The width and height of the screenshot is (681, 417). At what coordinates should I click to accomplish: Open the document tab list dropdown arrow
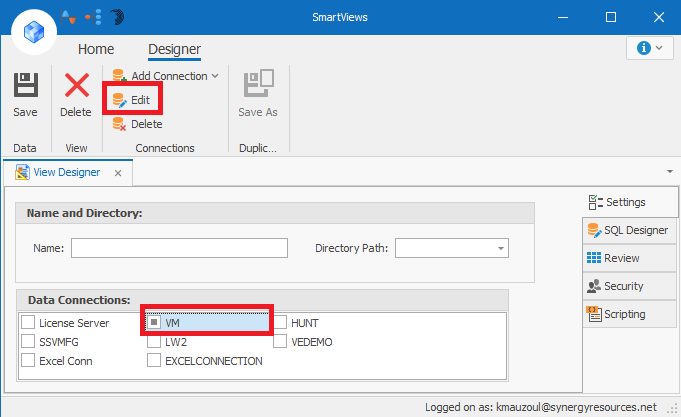670,172
